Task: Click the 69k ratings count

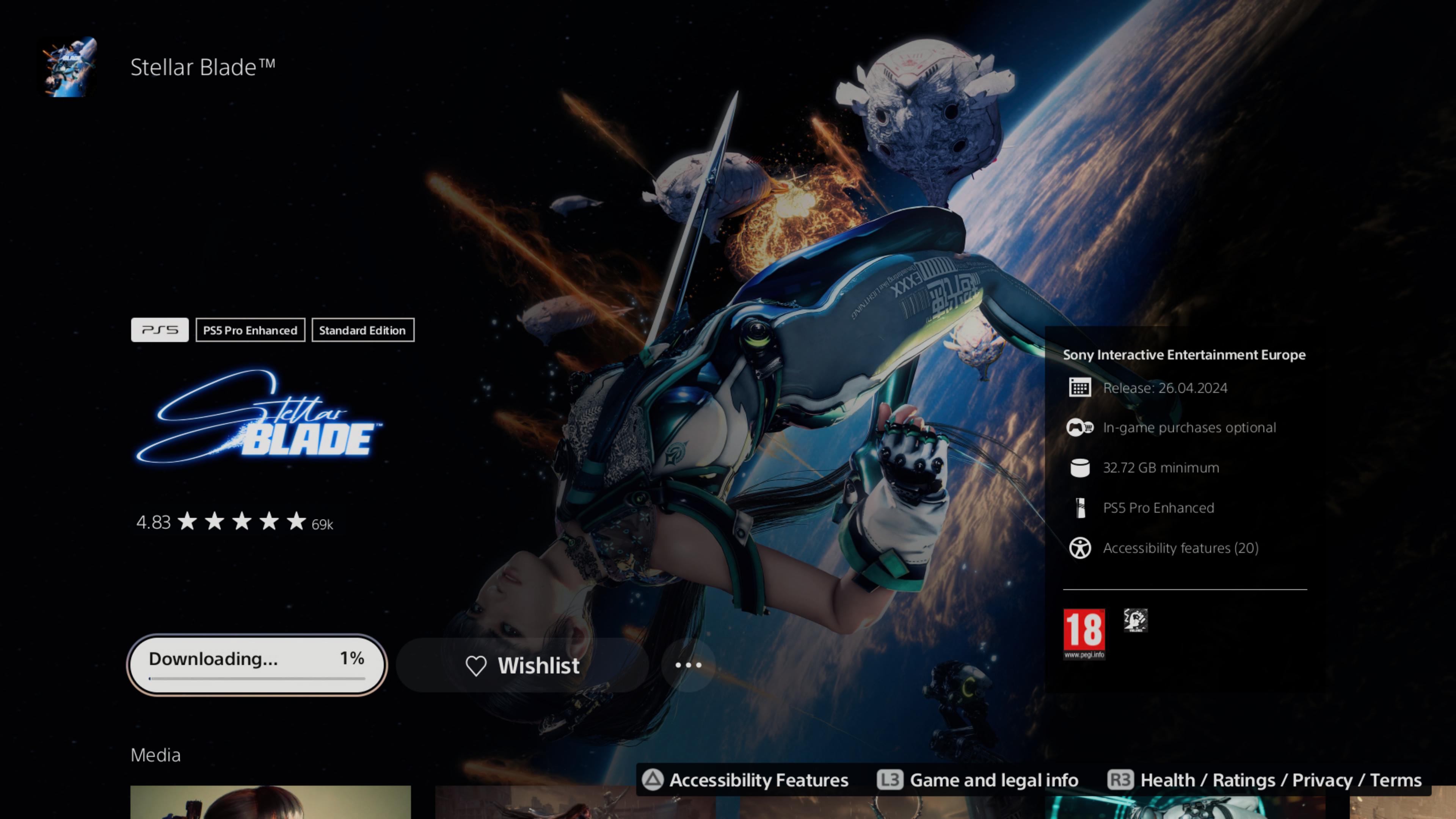Action: coord(322,524)
